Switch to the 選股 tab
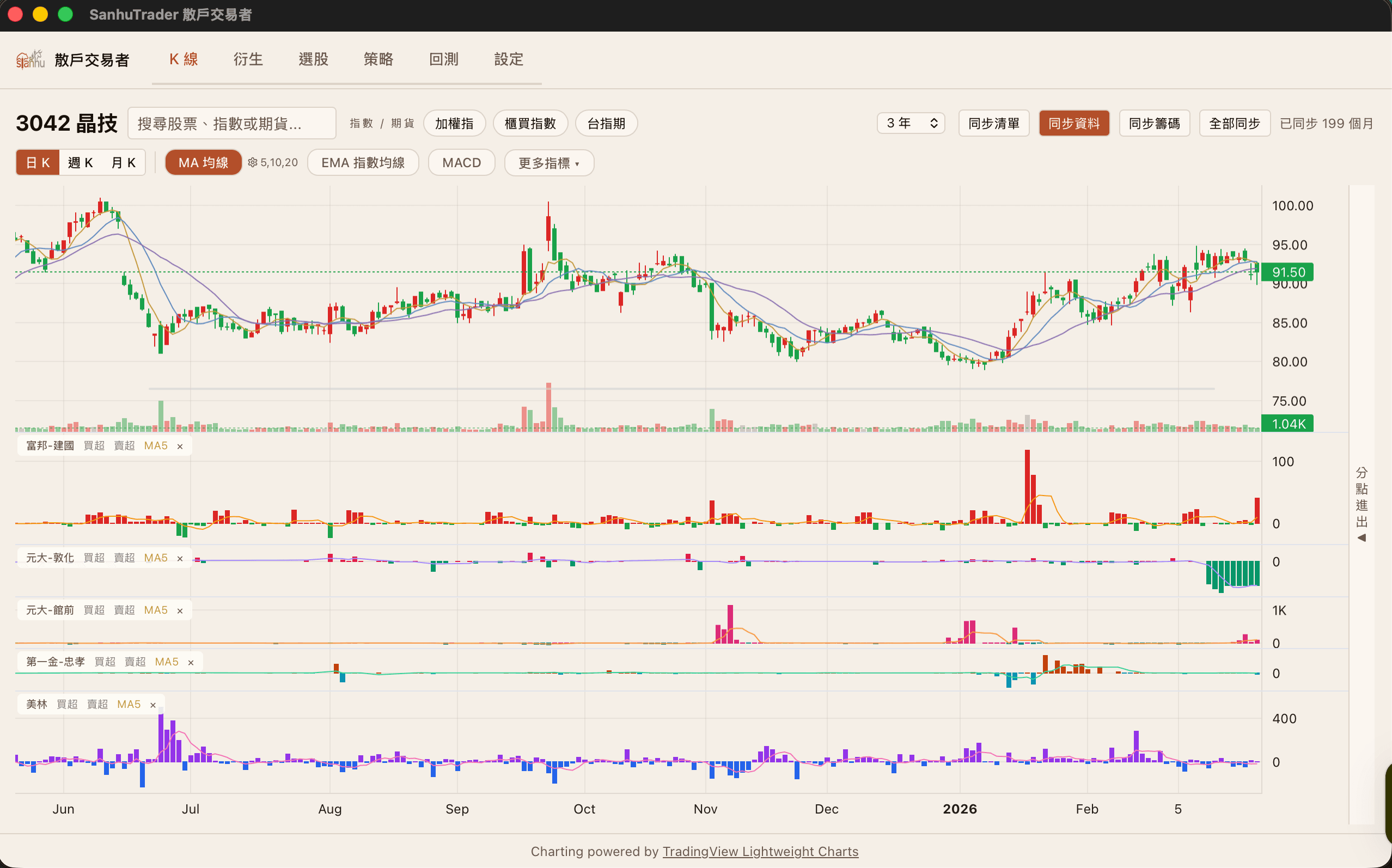1392x868 pixels. pos(313,59)
